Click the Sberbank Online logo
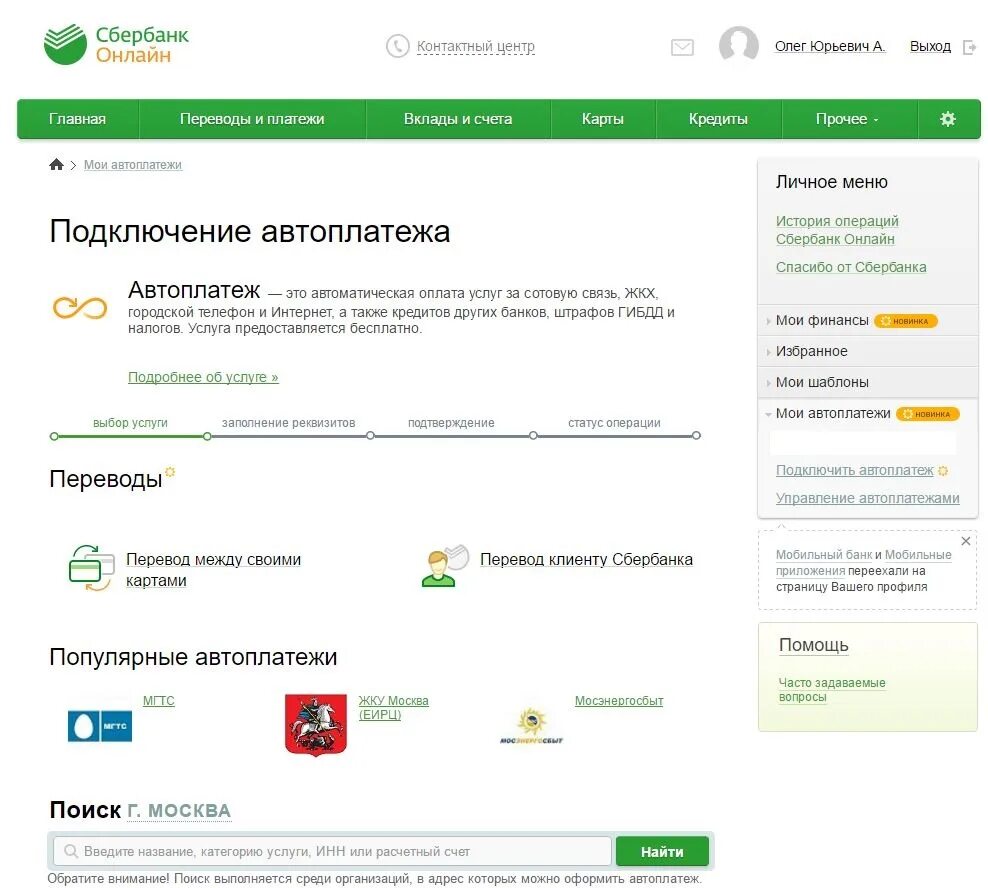 point(117,44)
